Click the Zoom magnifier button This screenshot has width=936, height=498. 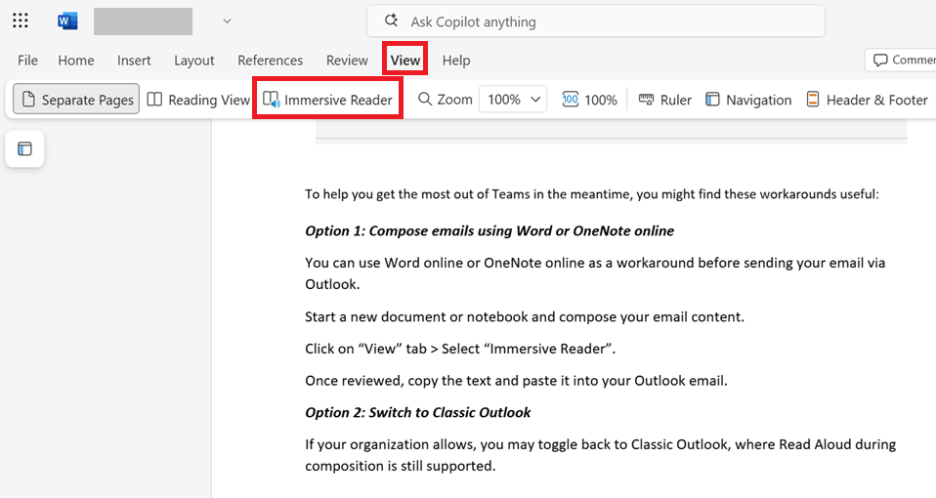(x=445, y=99)
